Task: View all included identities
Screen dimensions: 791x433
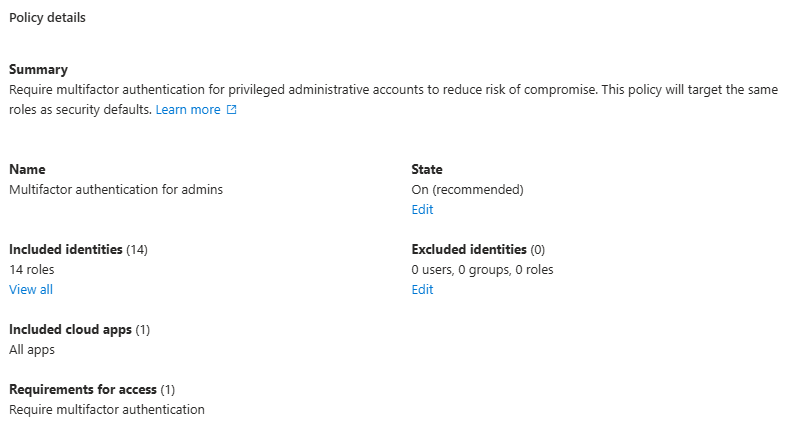Action: (31, 290)
